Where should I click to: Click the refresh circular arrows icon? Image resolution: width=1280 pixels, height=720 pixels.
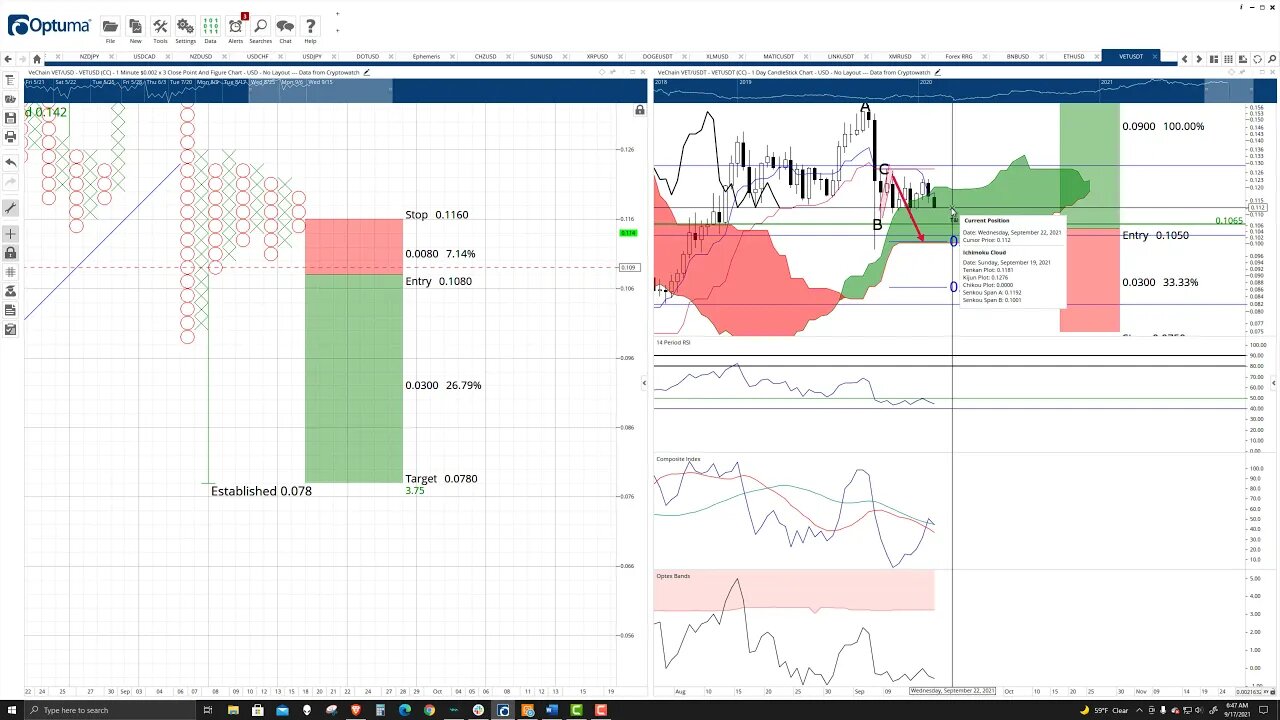click(1257, 59)
